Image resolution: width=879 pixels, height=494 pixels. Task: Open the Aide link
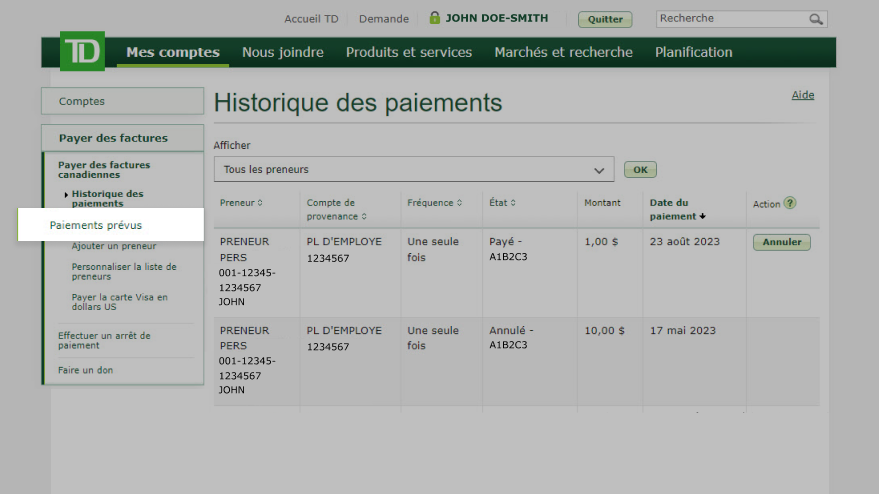803,95
